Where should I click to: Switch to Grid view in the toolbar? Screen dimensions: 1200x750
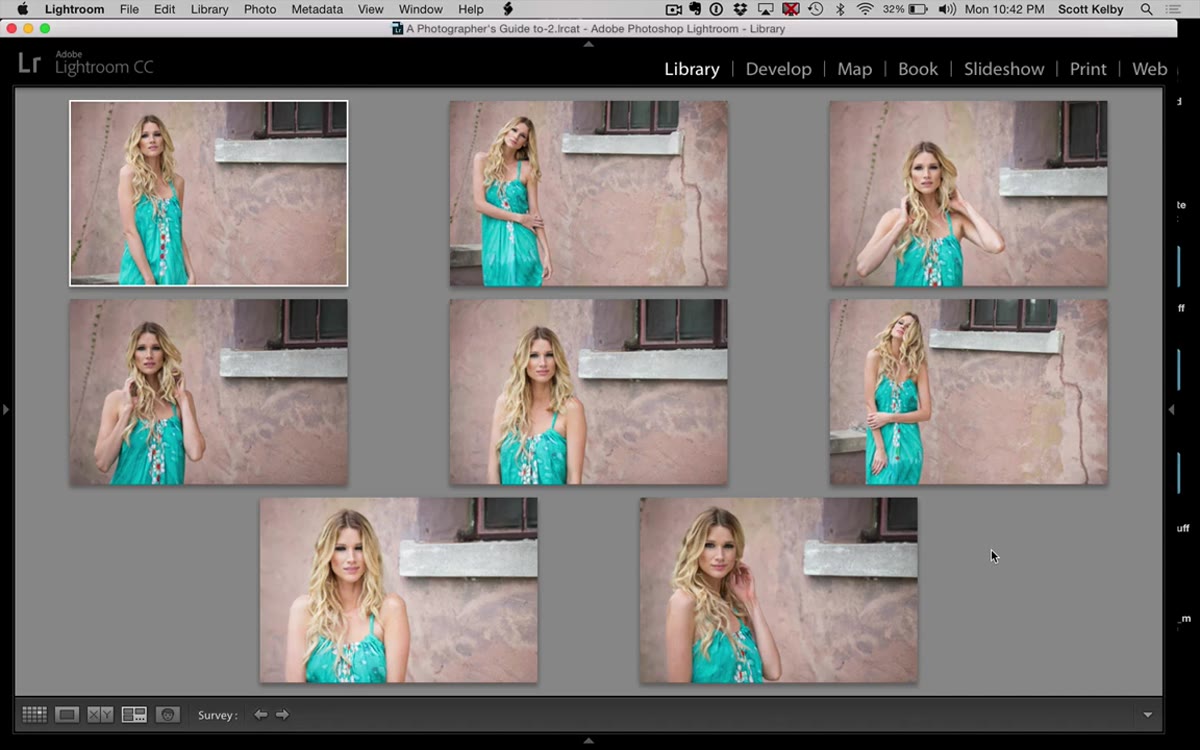coord(34,715)
